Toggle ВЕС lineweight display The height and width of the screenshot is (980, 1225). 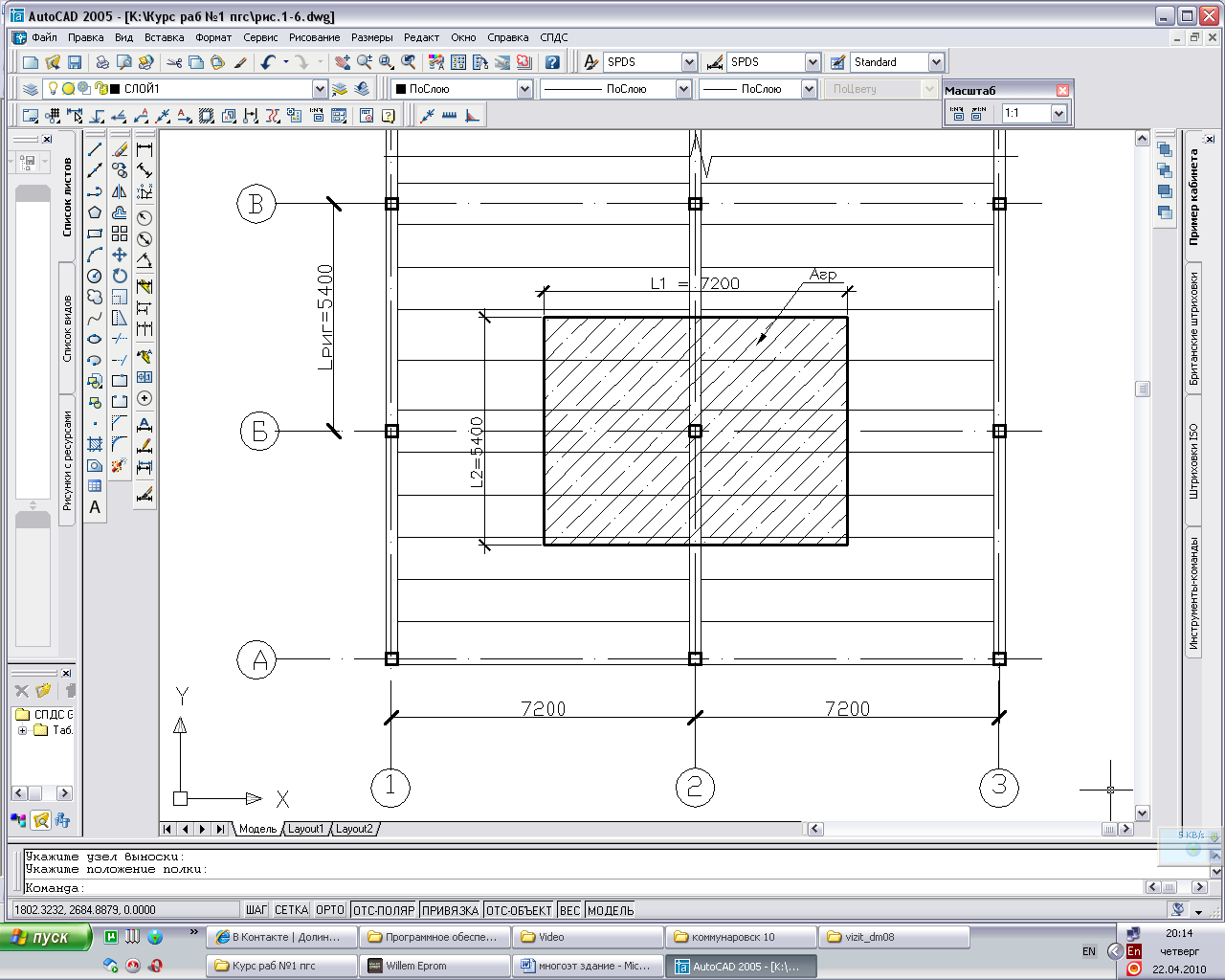point(569,910)
